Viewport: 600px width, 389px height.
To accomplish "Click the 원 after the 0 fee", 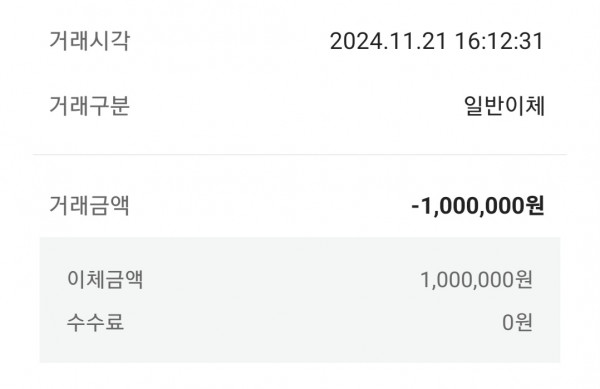I will (523, 322).
